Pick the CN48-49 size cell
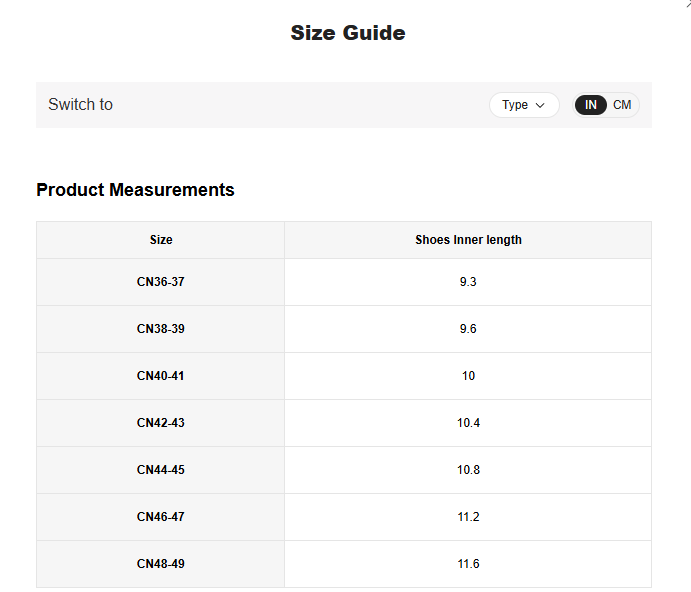This screenshot has height=592, width=691. (161, 564)
